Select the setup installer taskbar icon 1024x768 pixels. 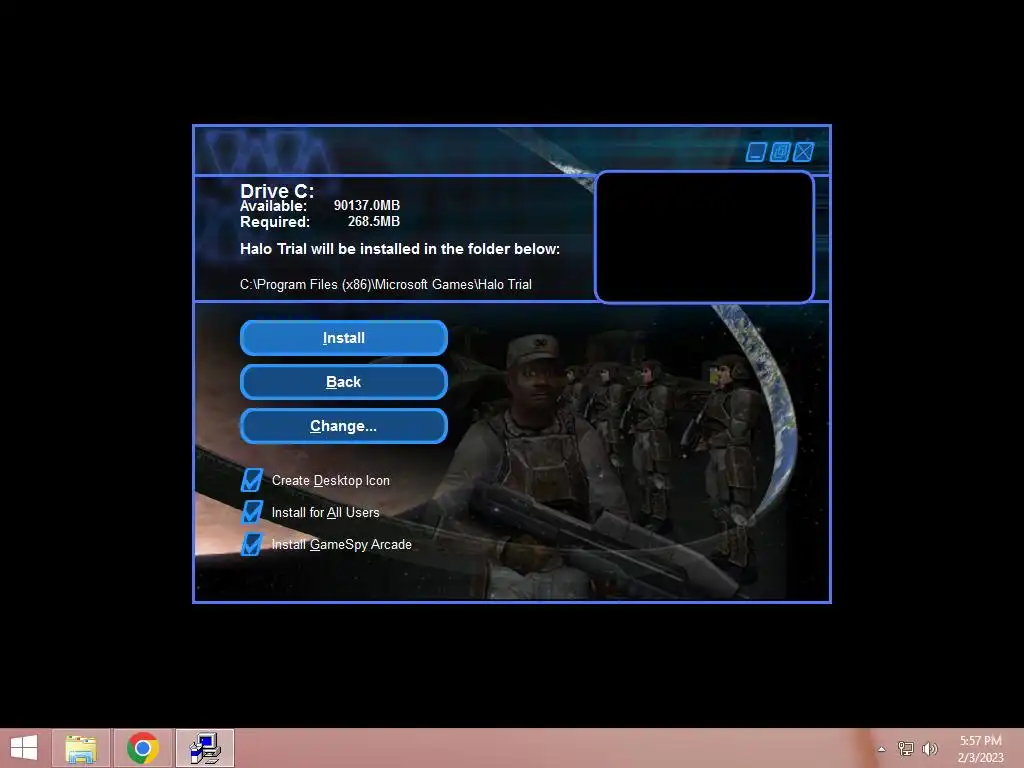tap(204, 748)
